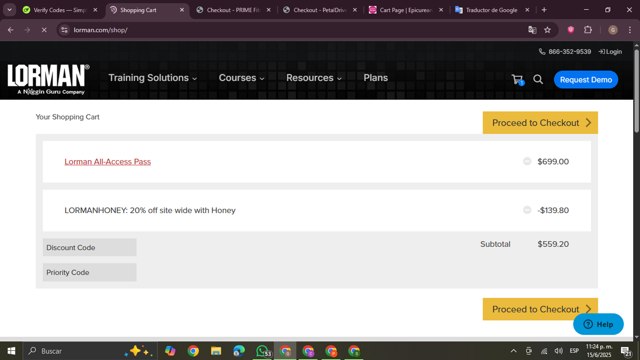The image size is (640, 360).
Task: Open the site search magnifier icon
Action: [x=538, y=80]
